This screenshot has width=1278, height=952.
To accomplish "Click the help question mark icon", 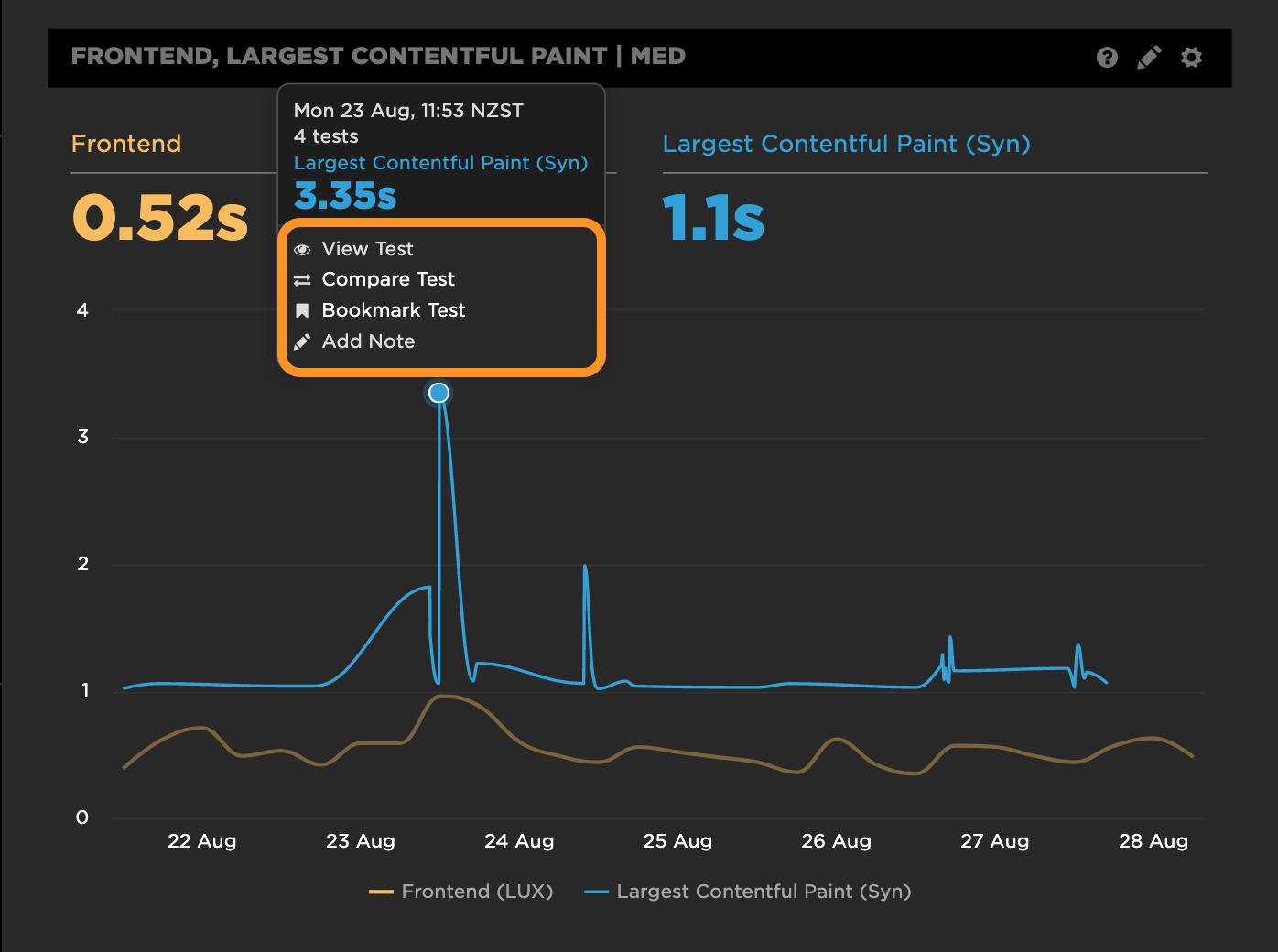I will pyautogui.click(x=1107, y=58).
